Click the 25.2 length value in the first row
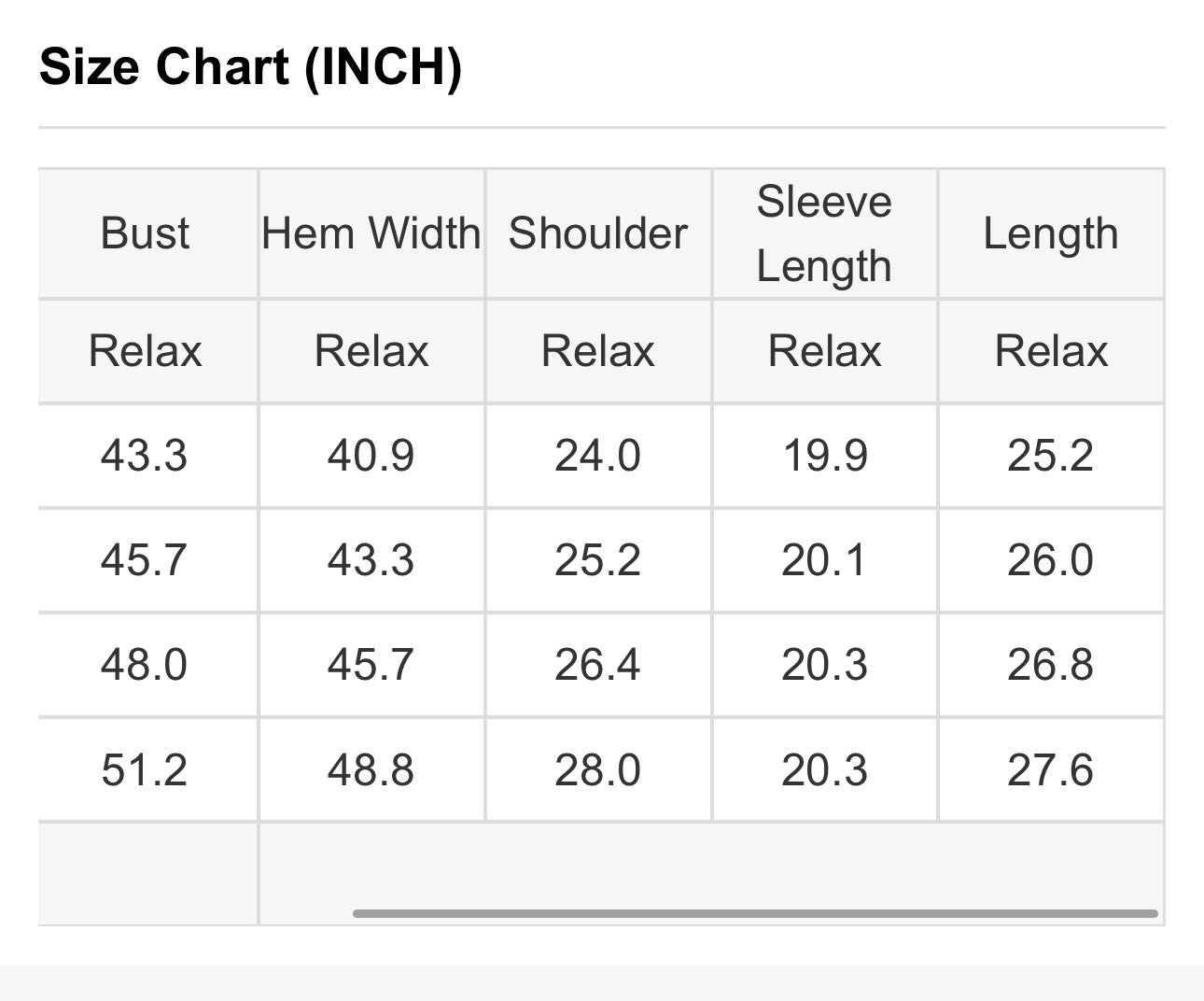1204x1001 pixels. (x=1051, y=456)
